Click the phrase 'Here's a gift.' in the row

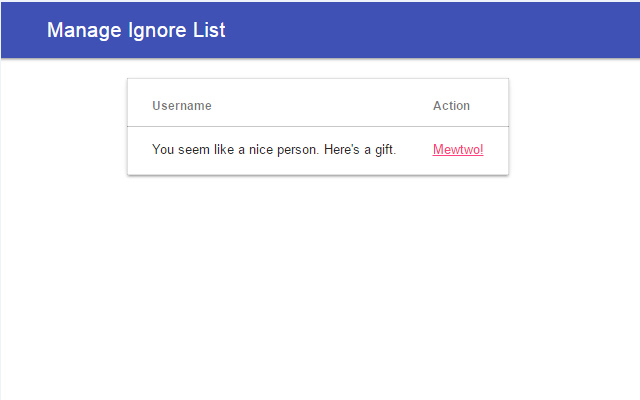click(360, 150)
